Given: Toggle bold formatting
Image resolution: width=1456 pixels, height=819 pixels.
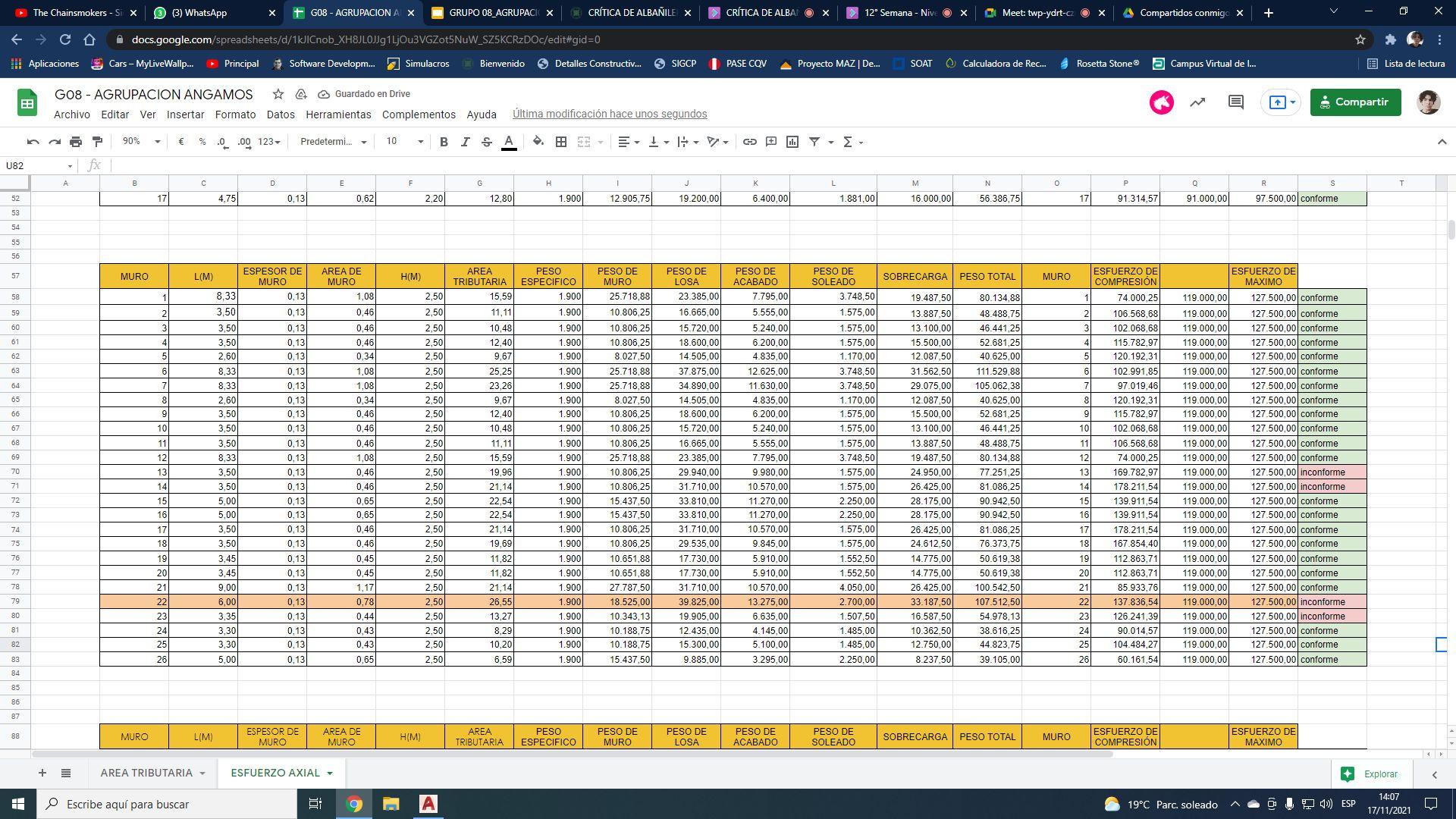Looking at the screenshot, I should (x=444, y=142).
